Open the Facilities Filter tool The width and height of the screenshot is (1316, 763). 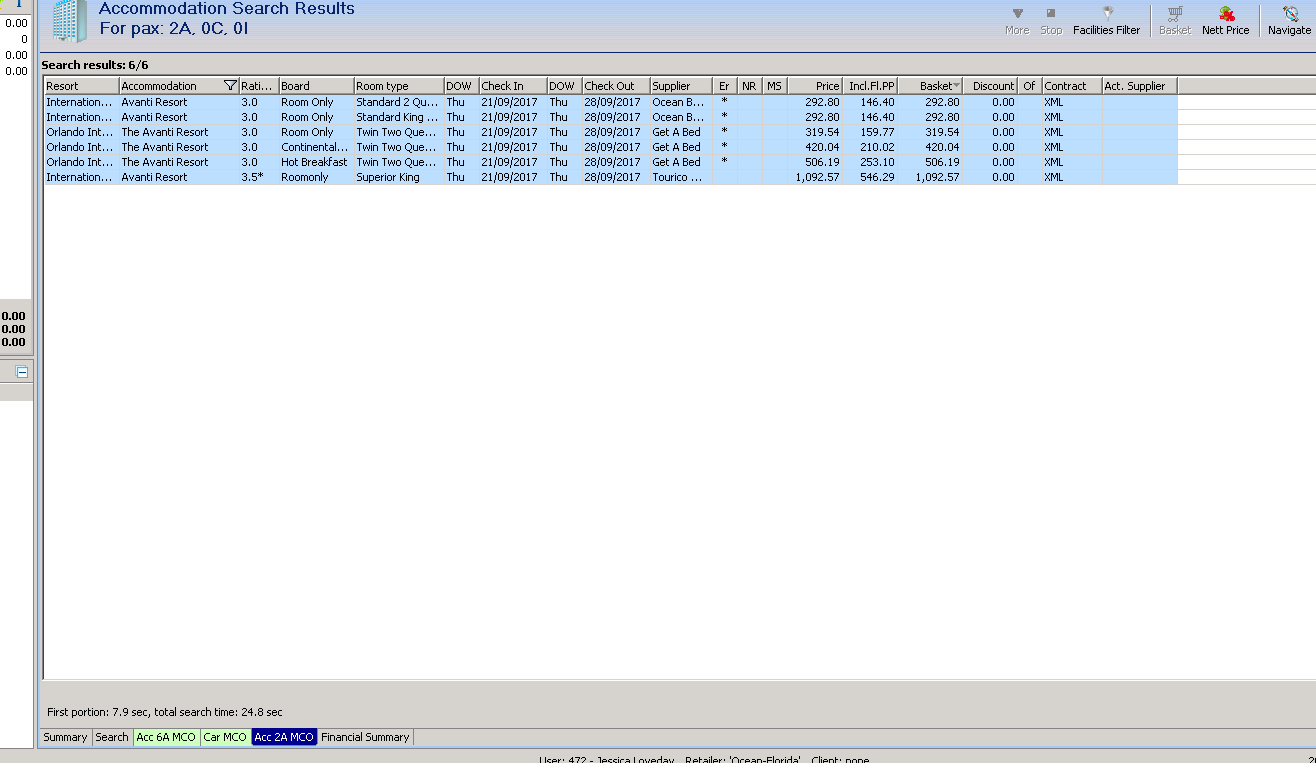point(1106,21)
